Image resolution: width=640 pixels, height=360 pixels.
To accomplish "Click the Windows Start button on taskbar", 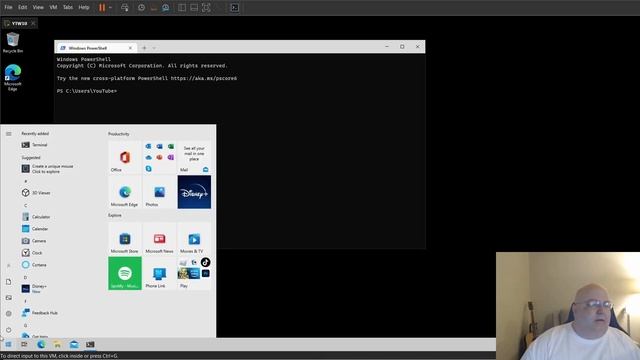I will pyautogui.click(x=8, y=344).
